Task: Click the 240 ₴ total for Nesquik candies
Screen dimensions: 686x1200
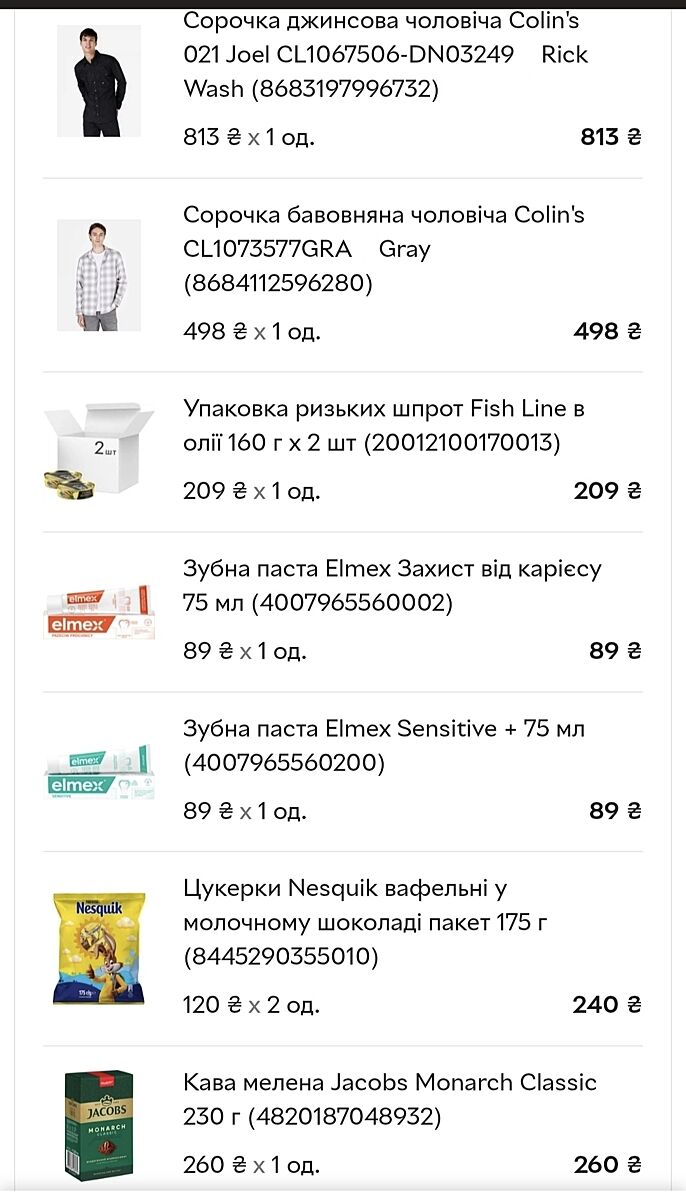Action: 607,1005
